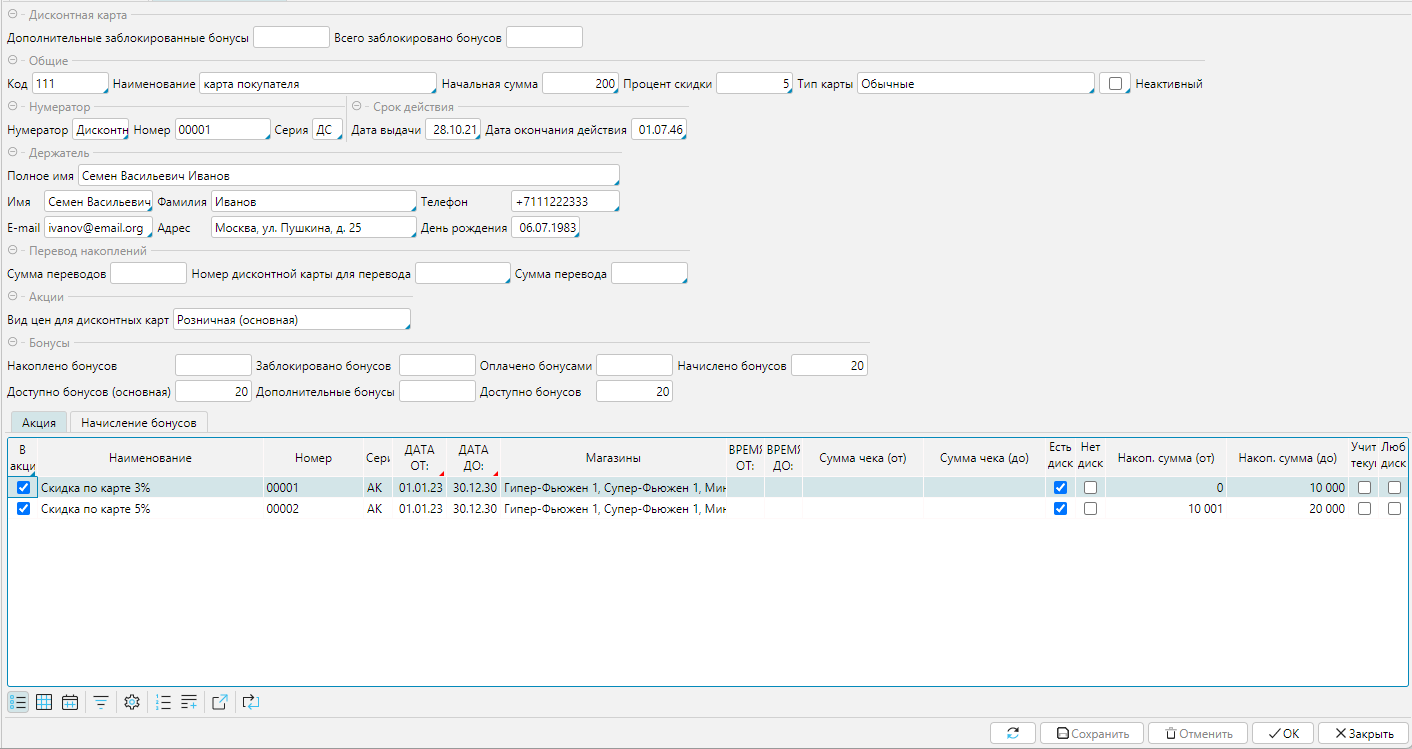
Task: Click the Телефон input field
Action: pyautogui.click(x=565, y=202)
